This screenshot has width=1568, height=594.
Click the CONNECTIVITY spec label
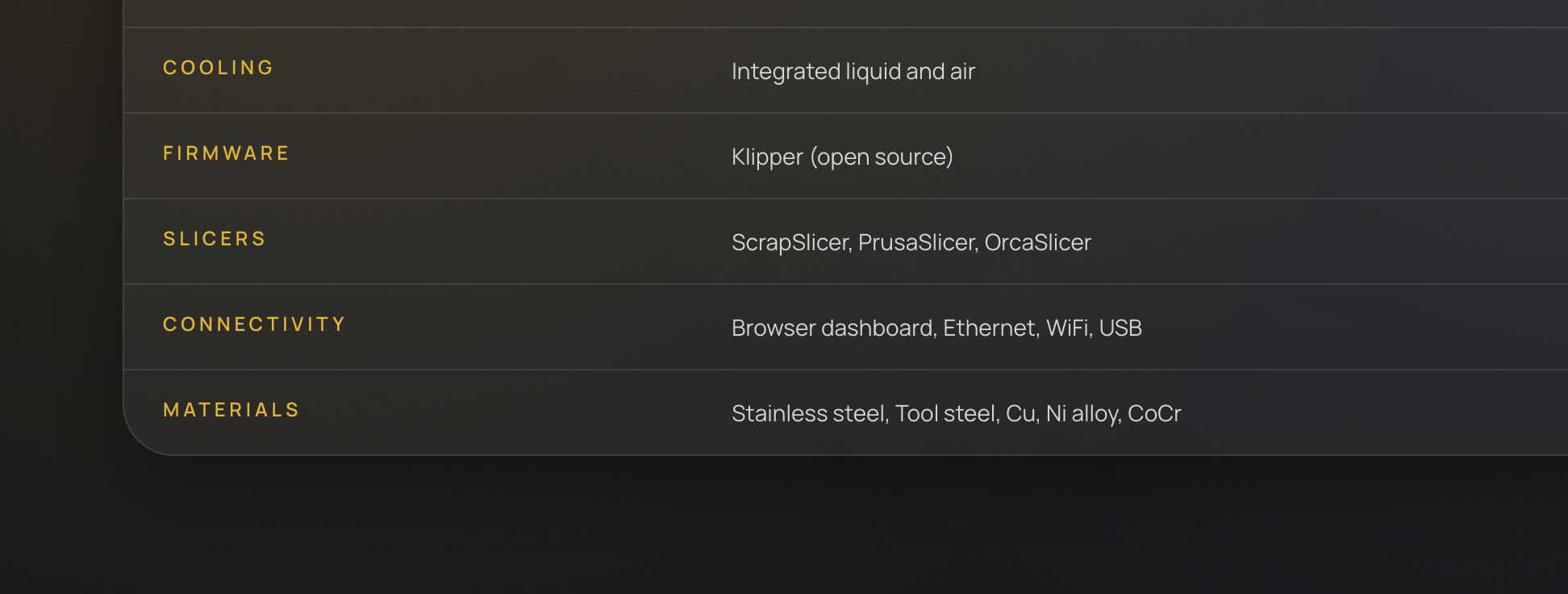point(254,324)
